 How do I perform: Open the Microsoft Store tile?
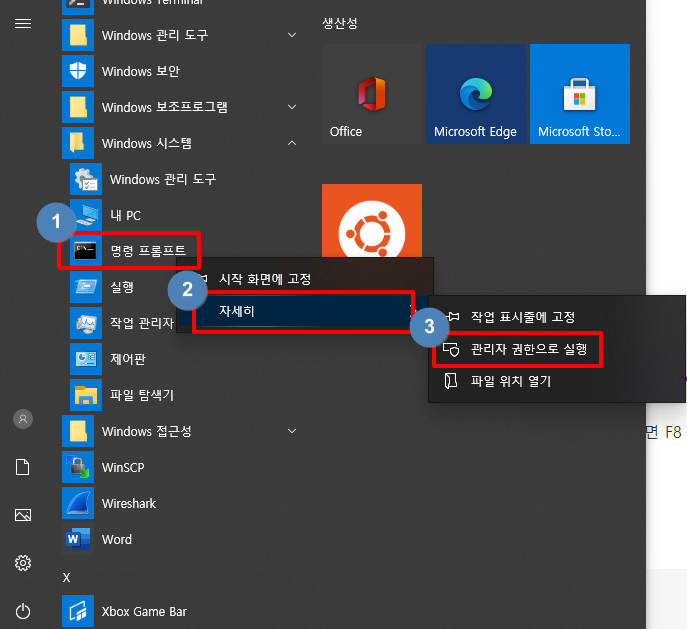click(580, 94)
